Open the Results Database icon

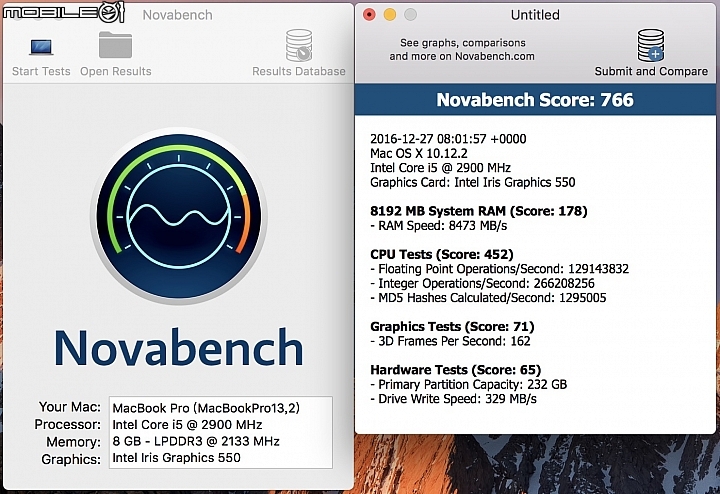(299, 45)
